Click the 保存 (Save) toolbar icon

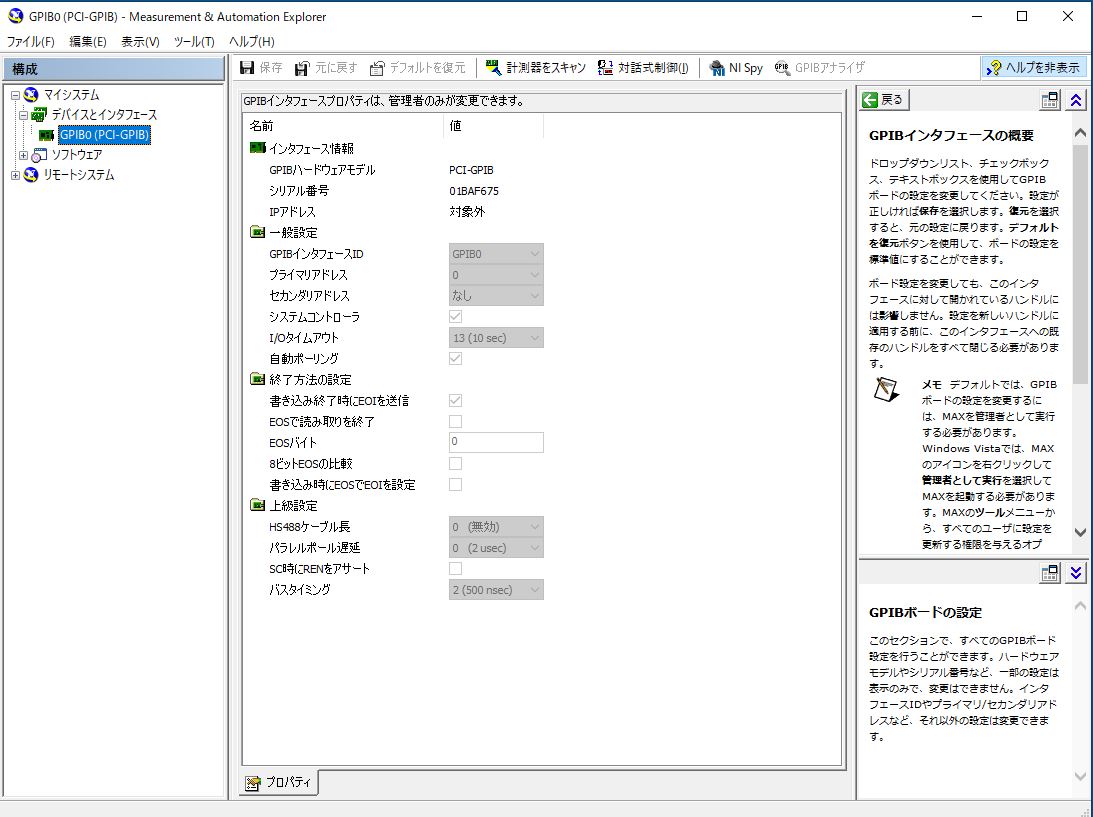247,68
